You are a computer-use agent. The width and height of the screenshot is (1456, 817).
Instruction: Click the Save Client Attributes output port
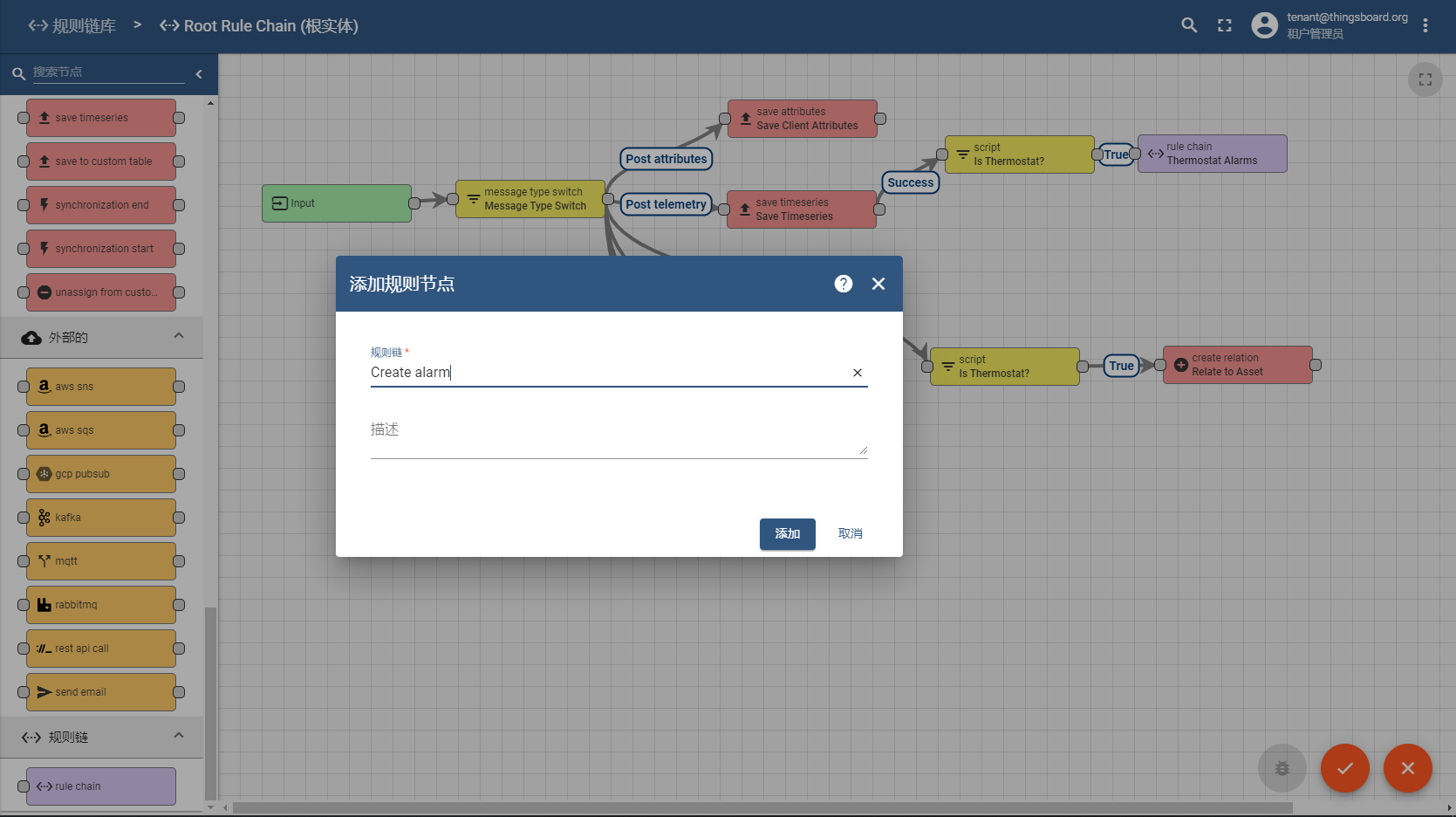click(x=880, y=119)
